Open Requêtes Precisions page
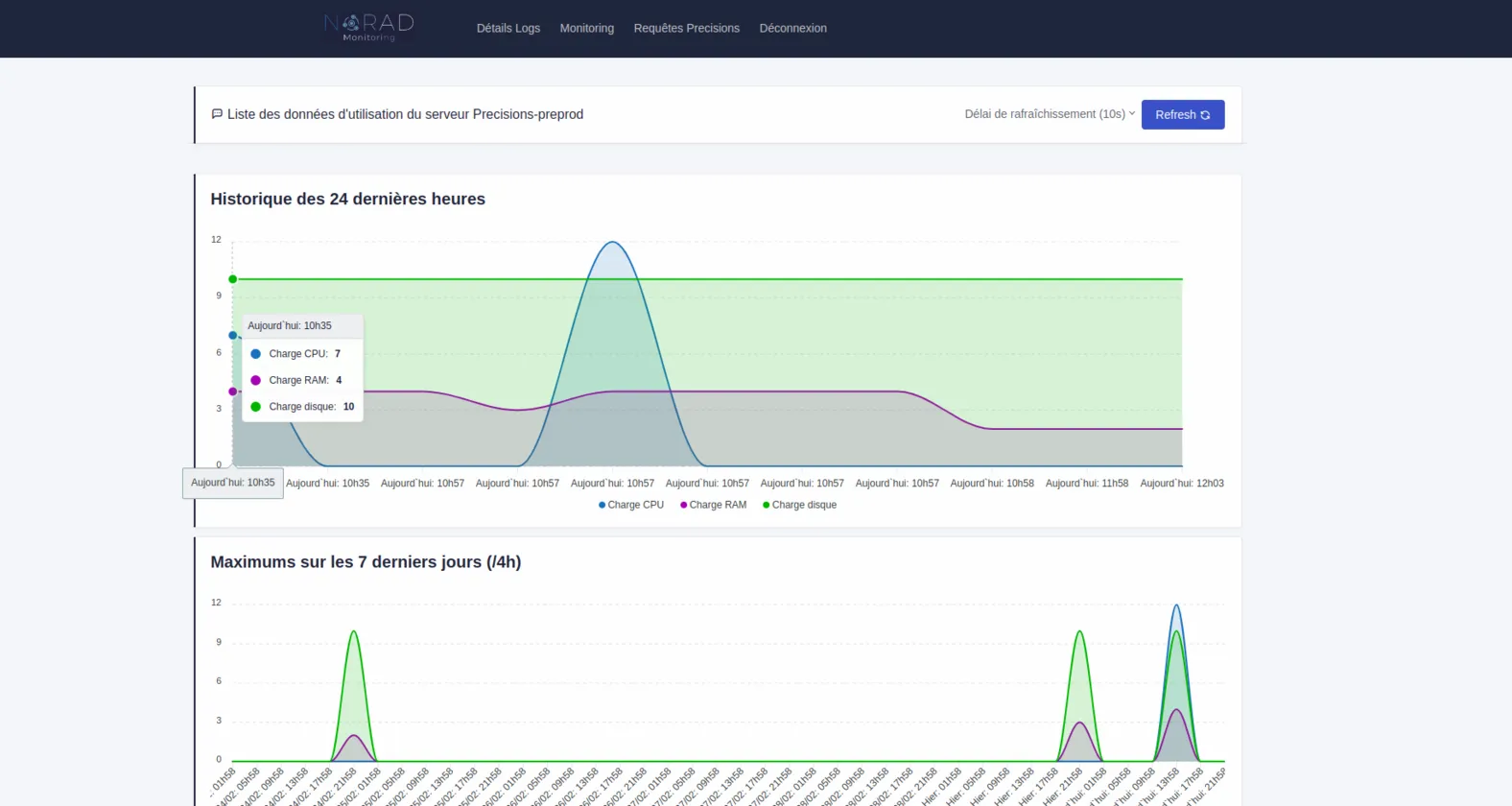 click(687, 28)
